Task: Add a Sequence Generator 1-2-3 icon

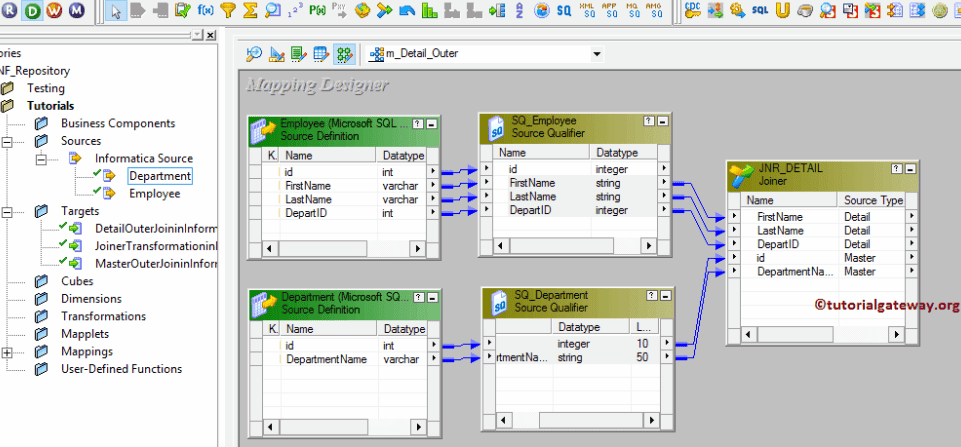Action: pyautogui.click(x=295, y=10)
